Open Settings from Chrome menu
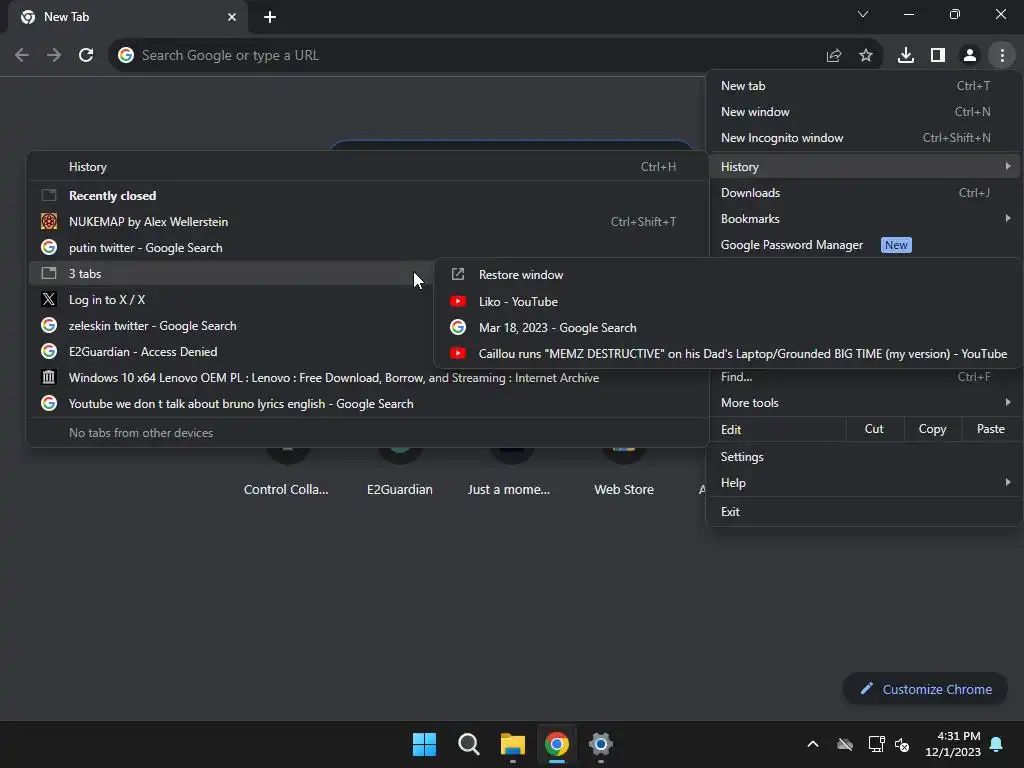This screenshot has width=1024, height=768. pyautogui.click(x=865, y=456)
